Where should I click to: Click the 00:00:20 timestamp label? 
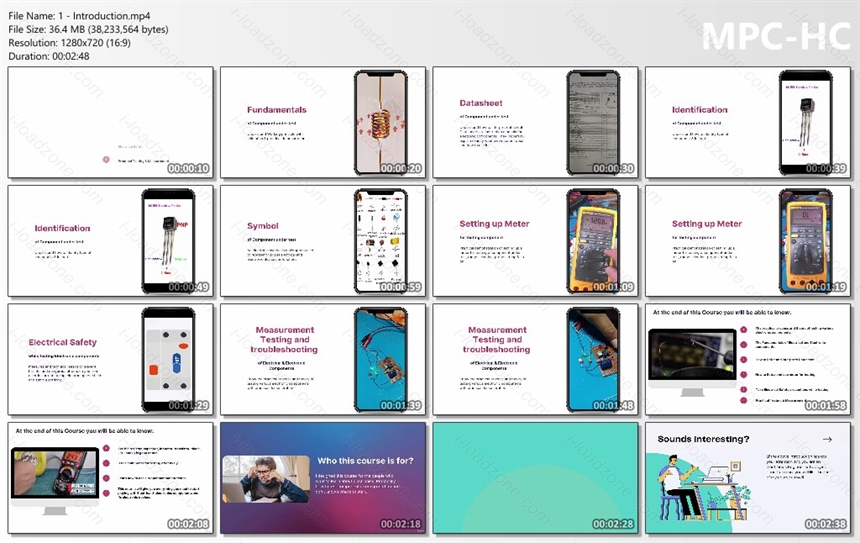(401, 168)
